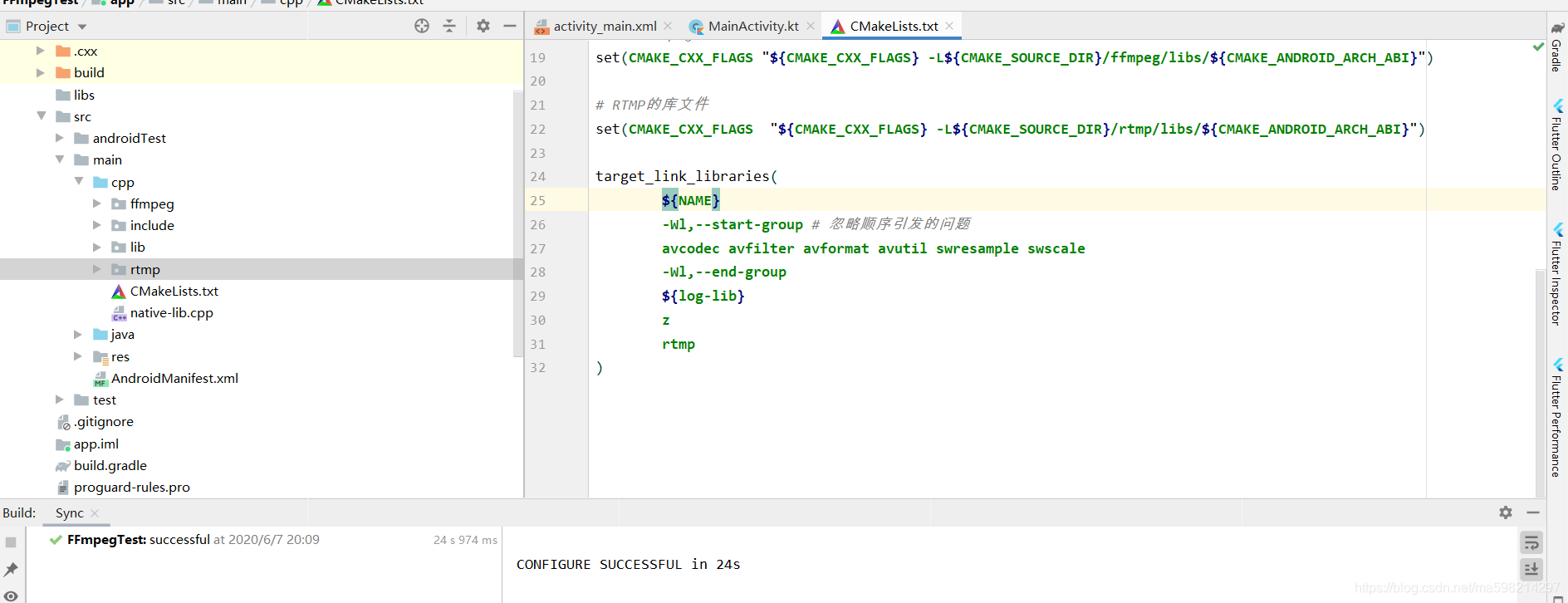Close the CMakeLists.txt tab

coord(949,26)
